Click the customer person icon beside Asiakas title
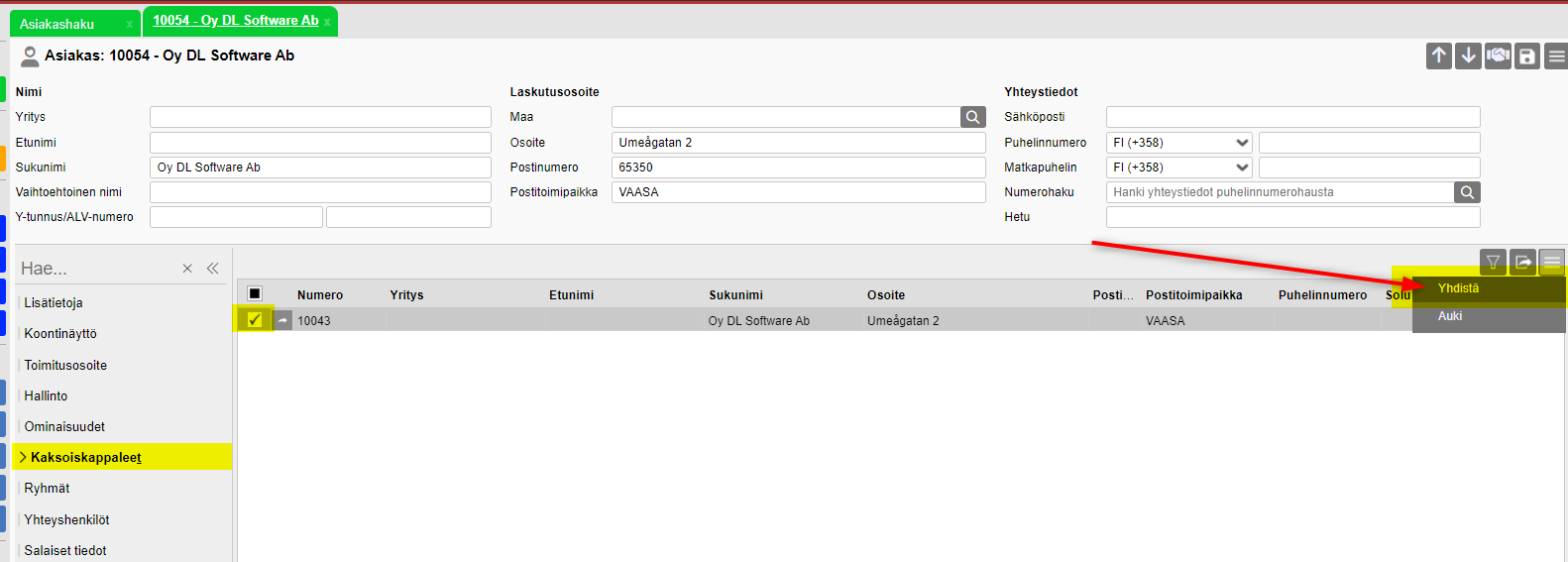This screenshot has height=562, width=1568. [x=30, y=56]
